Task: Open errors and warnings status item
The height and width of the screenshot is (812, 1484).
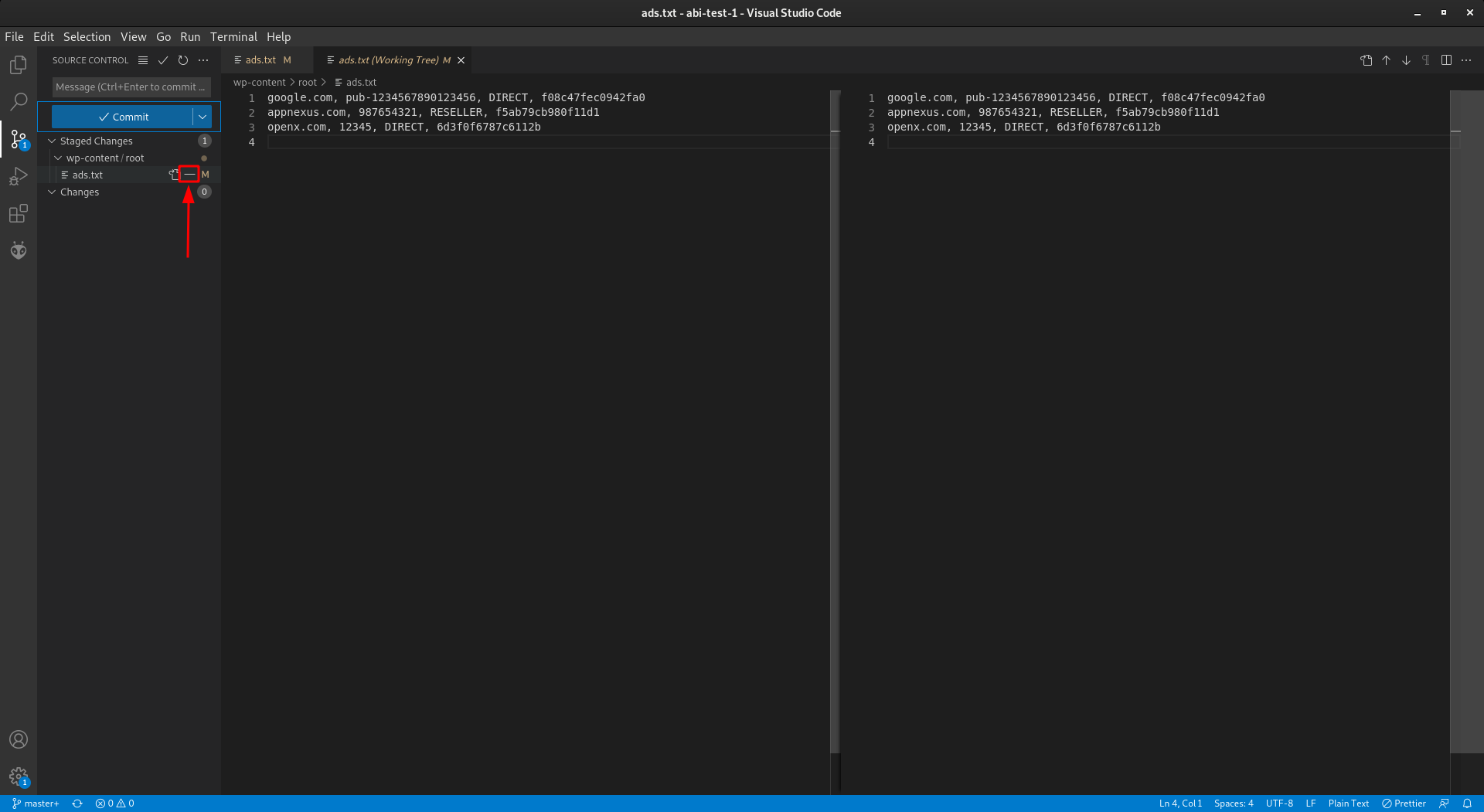Action: coord(114,804)
